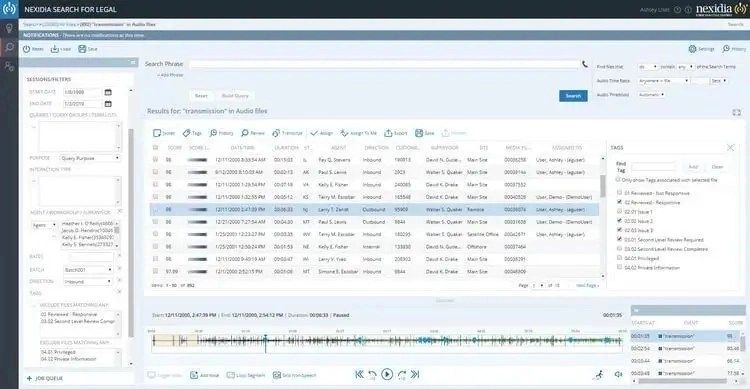
Task: Open the top-right History icon near Settings
Action: 726,49
